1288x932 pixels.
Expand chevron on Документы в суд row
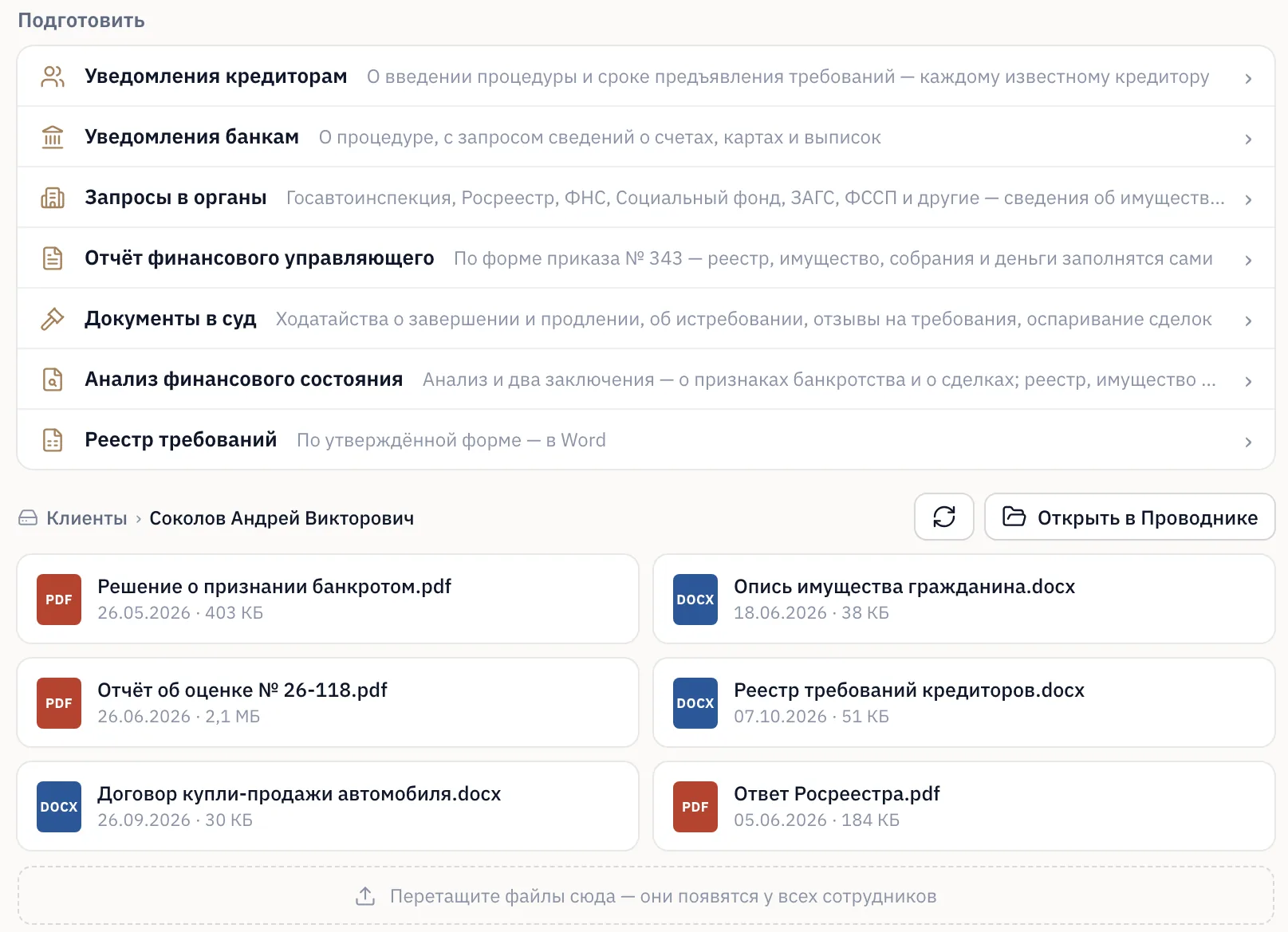(1248, 320)
